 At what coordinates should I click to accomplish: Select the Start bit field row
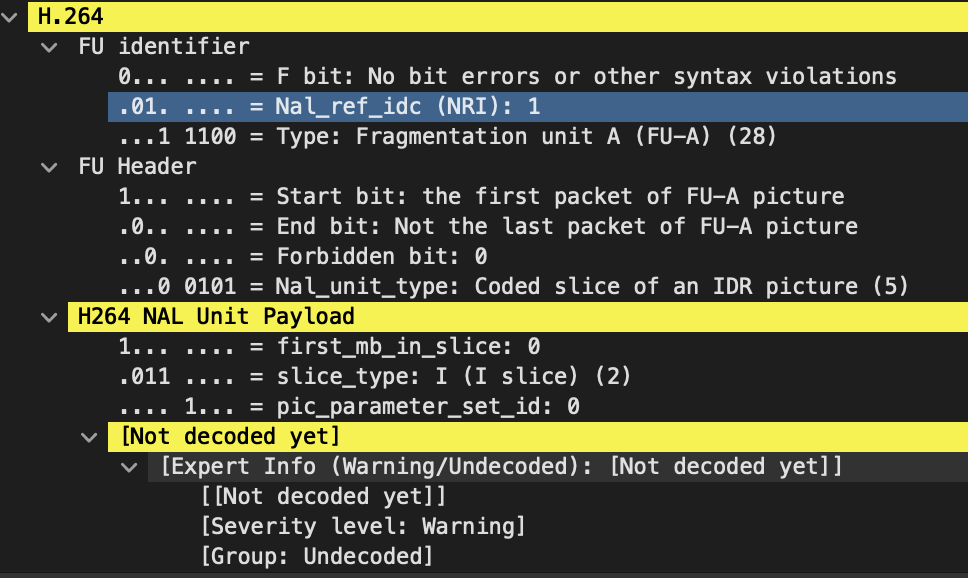(538, 196)
